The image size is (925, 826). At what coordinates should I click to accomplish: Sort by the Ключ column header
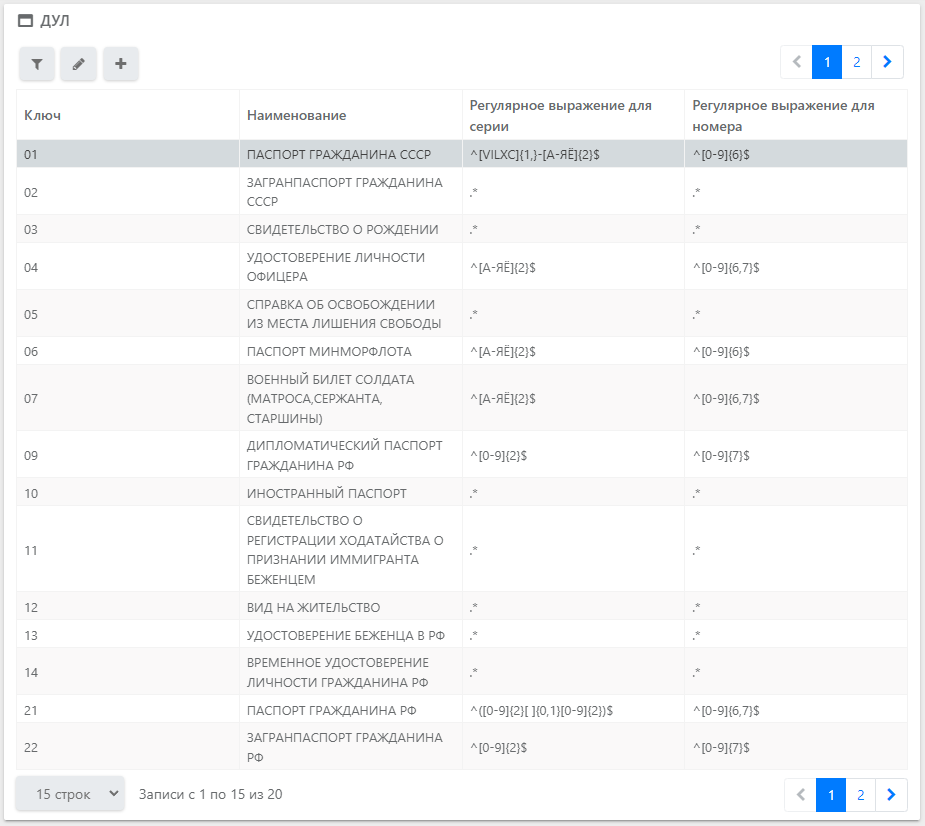tap(43, 115)
